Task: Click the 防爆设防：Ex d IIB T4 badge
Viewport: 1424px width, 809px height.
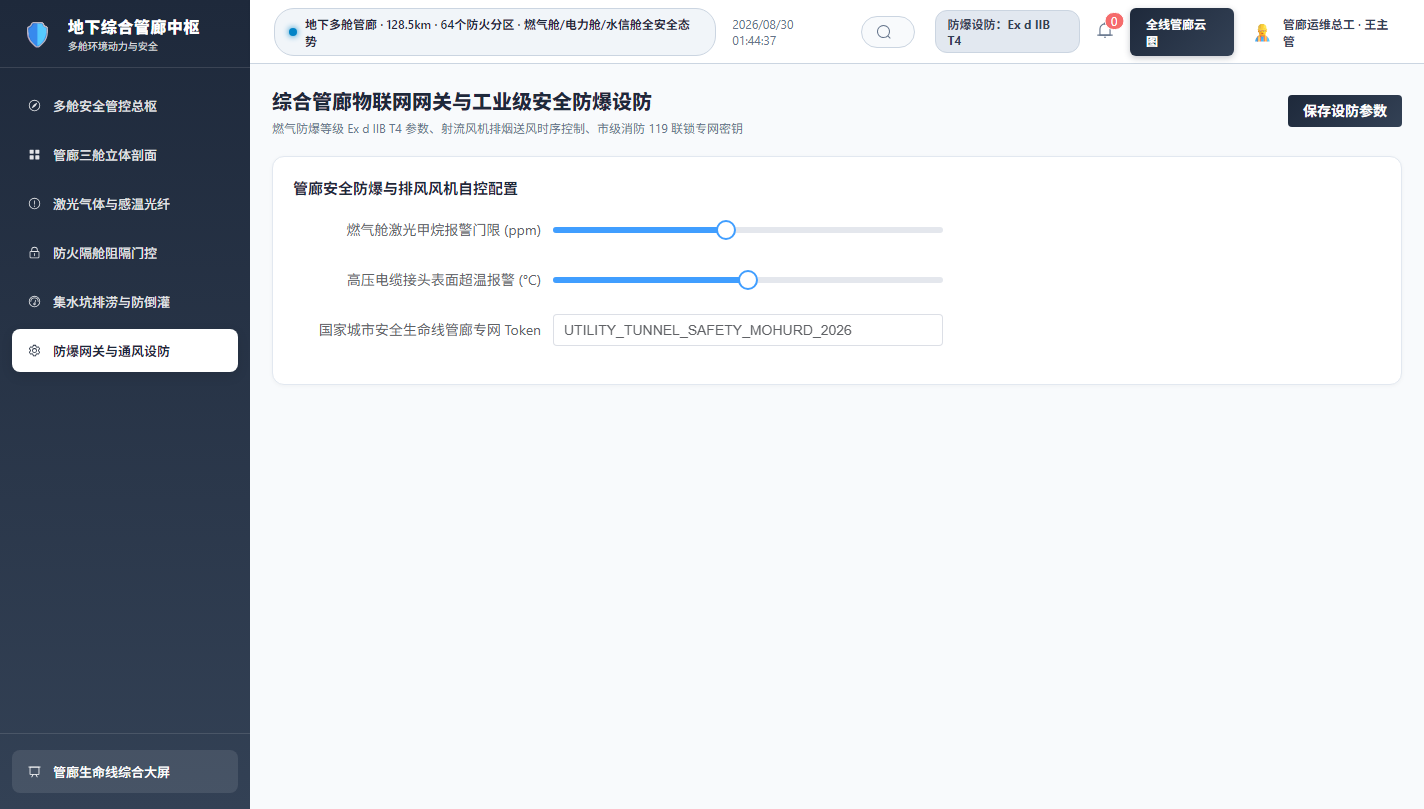Action: pyautogui.click(x=1007, y=32)
